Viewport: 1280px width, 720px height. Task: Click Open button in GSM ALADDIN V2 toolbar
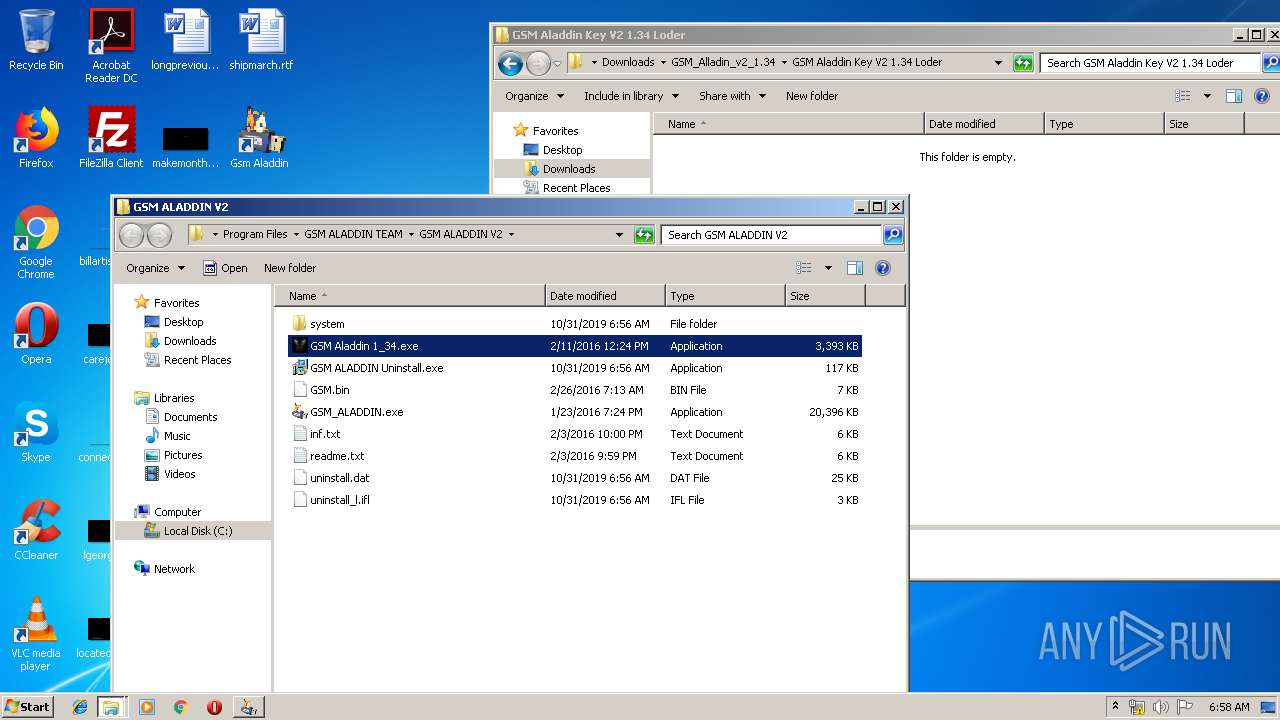pos(225,268)
